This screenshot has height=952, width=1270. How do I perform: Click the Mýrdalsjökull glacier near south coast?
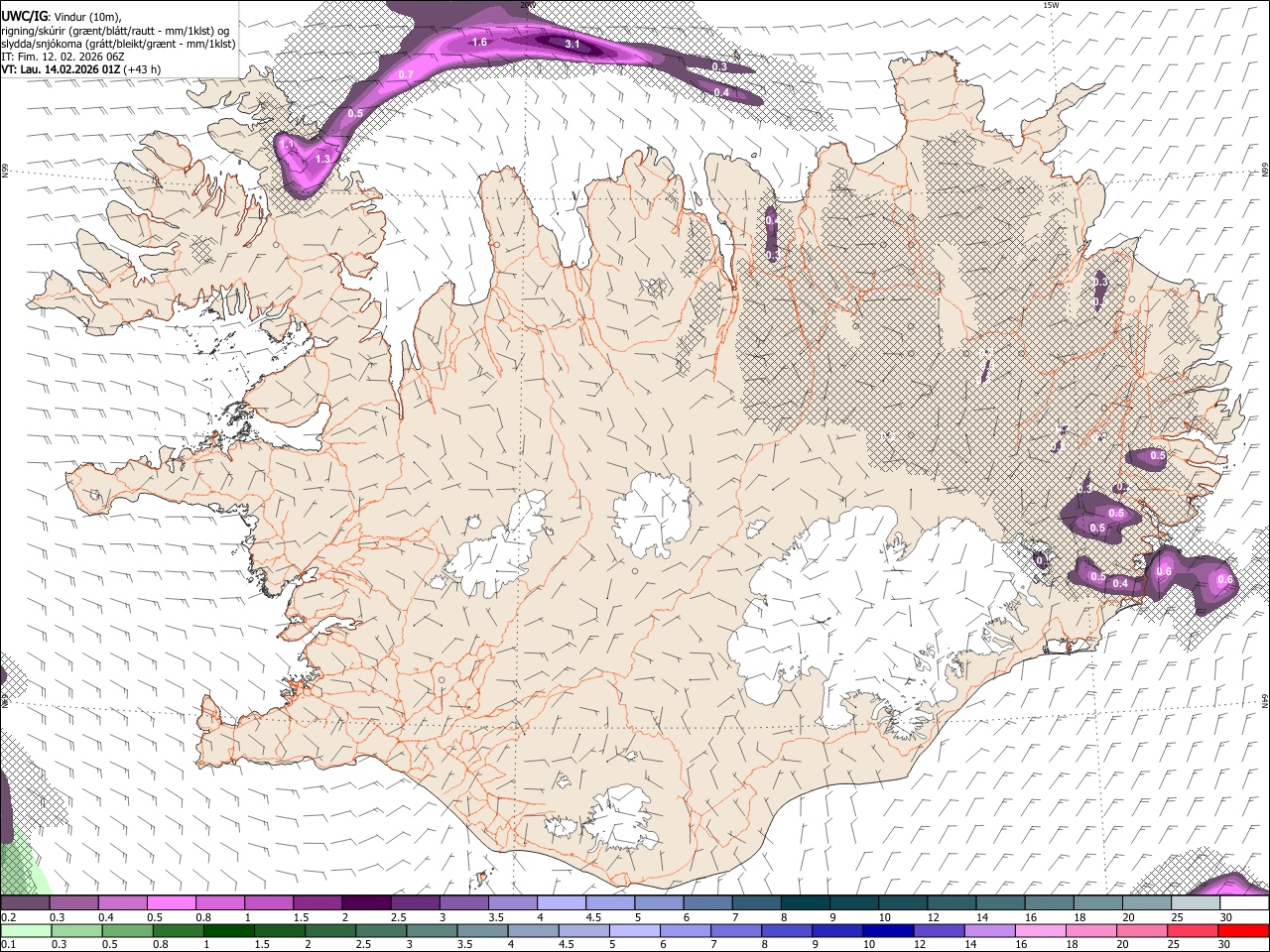620,818
